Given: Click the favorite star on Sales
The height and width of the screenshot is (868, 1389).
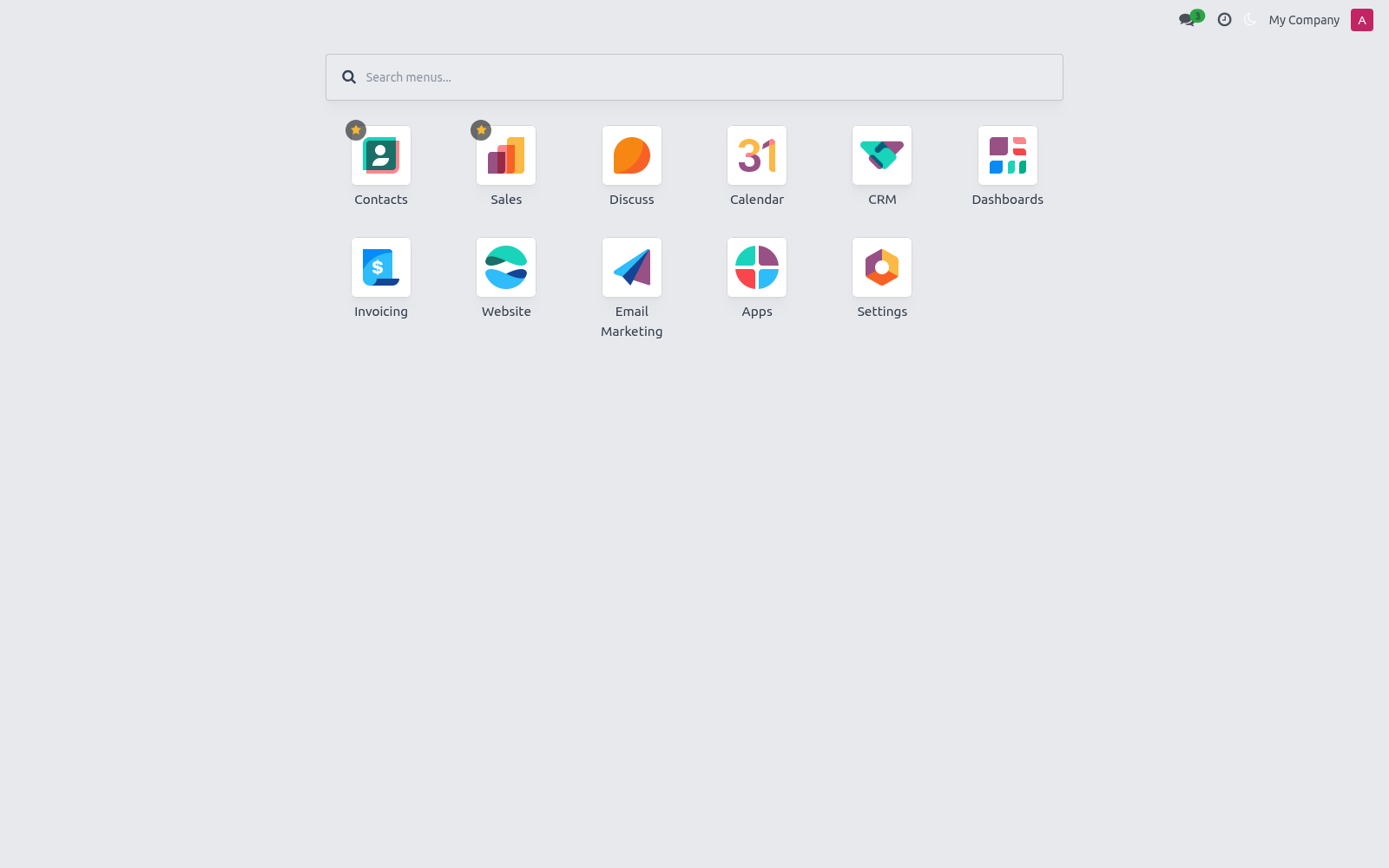Looking at the screenshot, I should tap(481, 130).
